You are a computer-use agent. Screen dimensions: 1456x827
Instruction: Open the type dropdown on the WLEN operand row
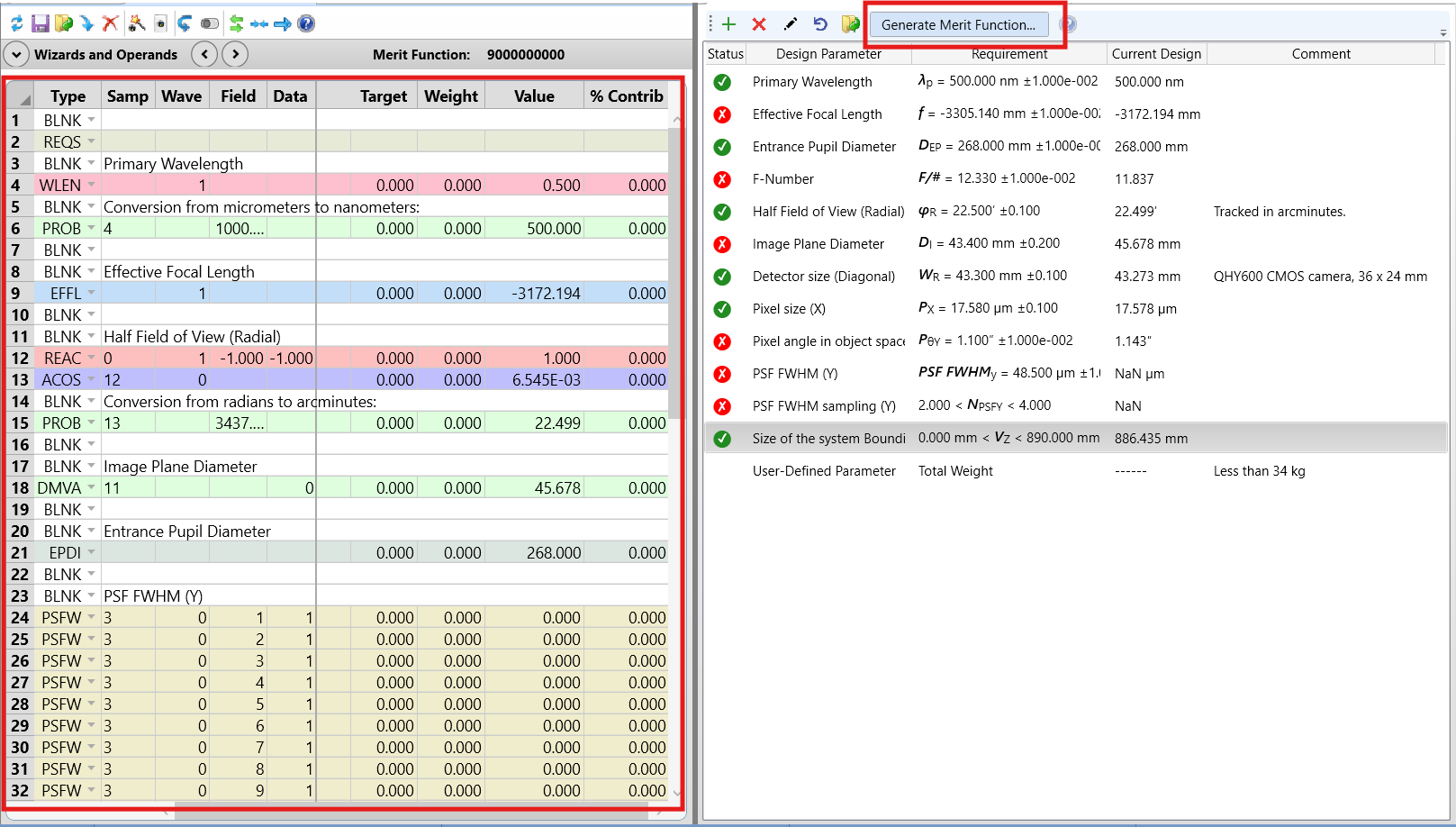92,185
